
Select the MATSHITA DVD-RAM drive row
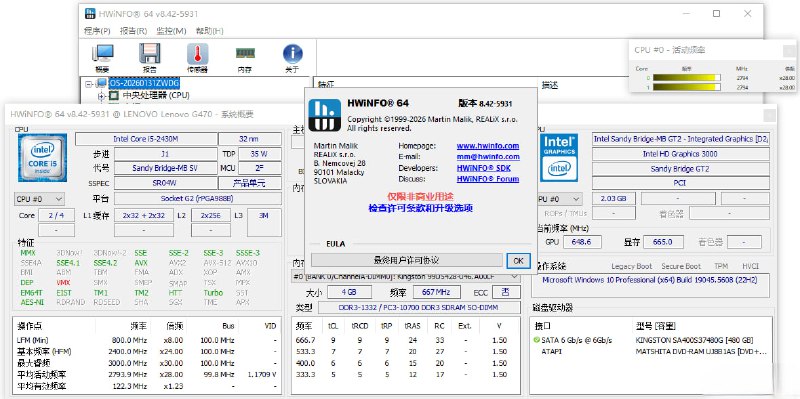(651, 352)
